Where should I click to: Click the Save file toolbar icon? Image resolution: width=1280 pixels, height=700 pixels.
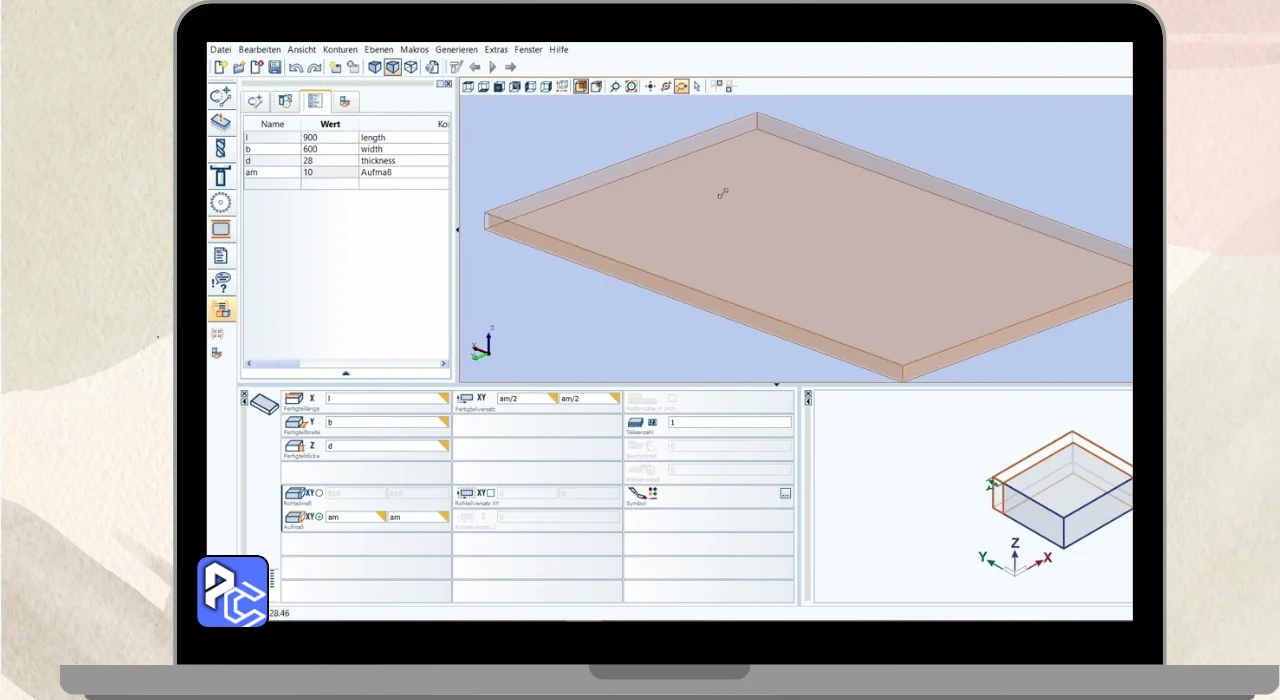274,67
